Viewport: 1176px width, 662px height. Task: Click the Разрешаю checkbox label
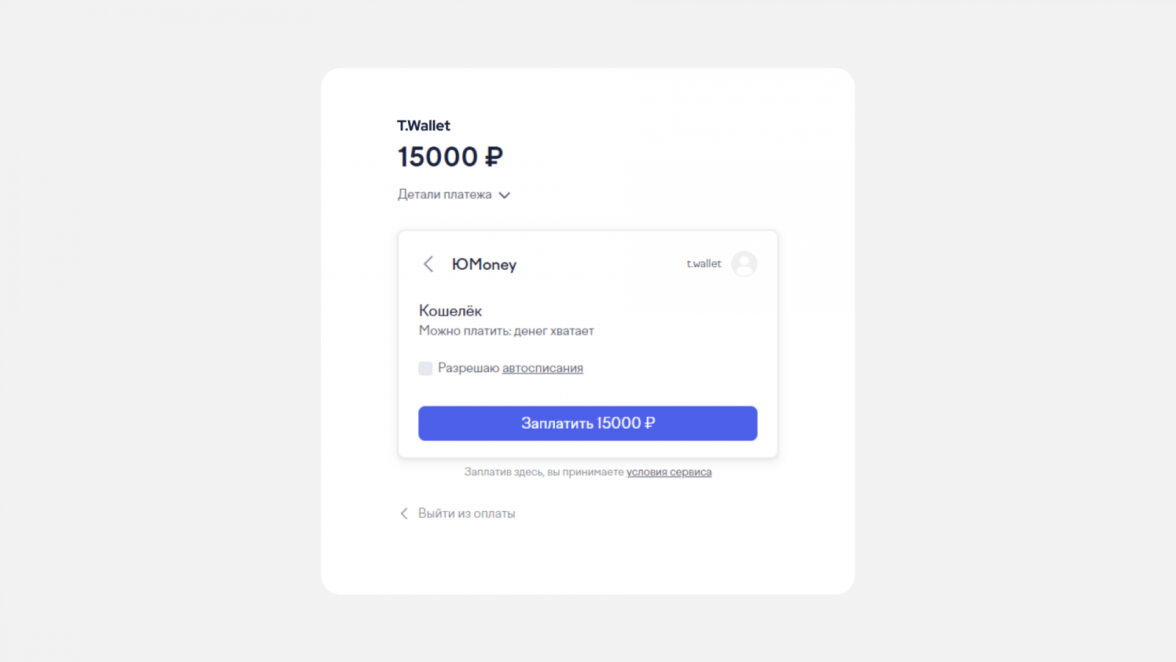tap(468, 368)
